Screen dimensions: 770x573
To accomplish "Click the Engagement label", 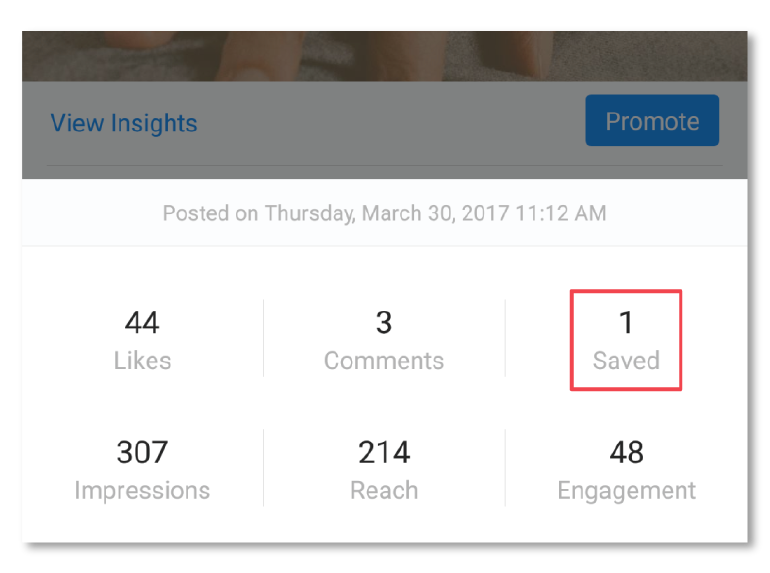I will pos(626,491).
